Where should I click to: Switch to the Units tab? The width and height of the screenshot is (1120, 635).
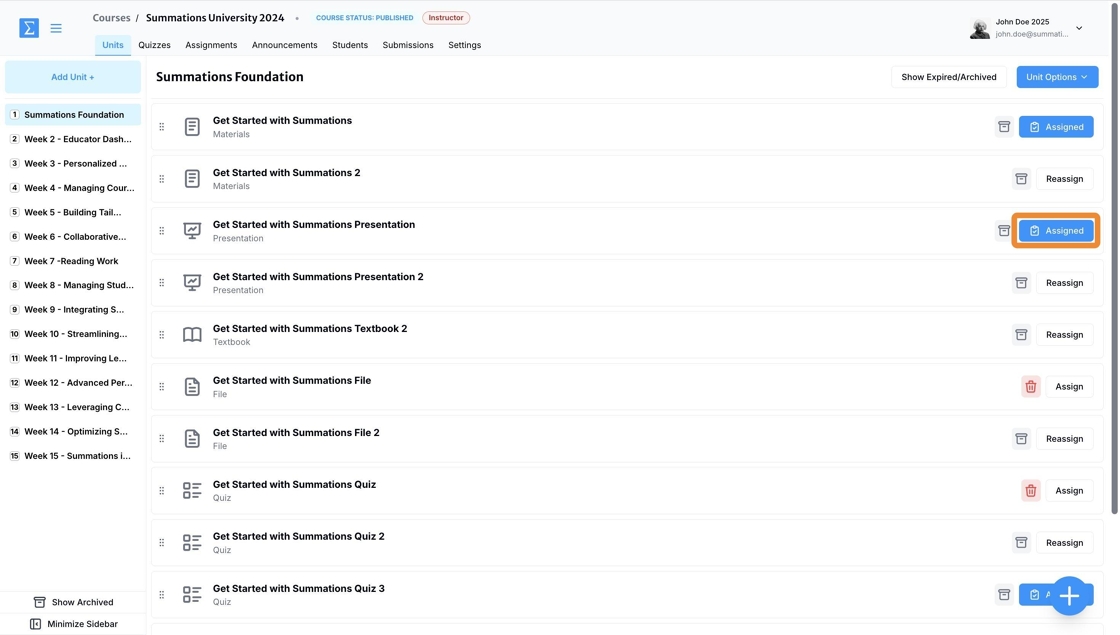click(x=113, y=45)
